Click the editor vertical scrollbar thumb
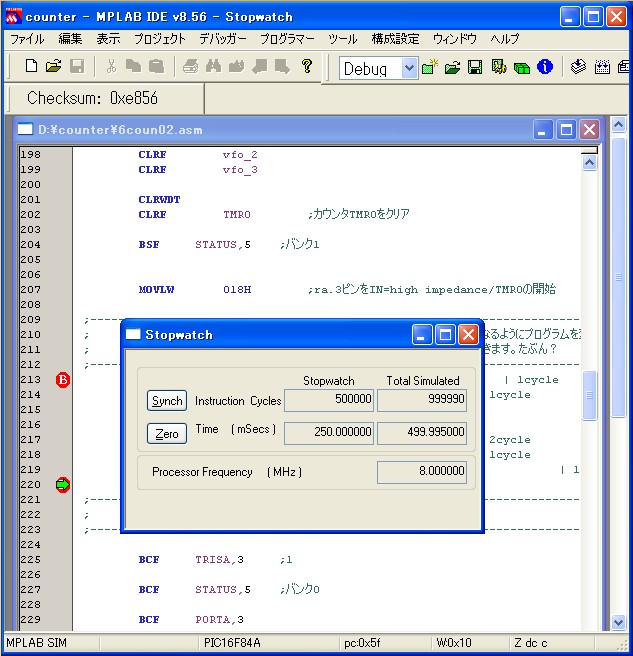Viewport: 633px width, 656px height. (x=589, y=395)
